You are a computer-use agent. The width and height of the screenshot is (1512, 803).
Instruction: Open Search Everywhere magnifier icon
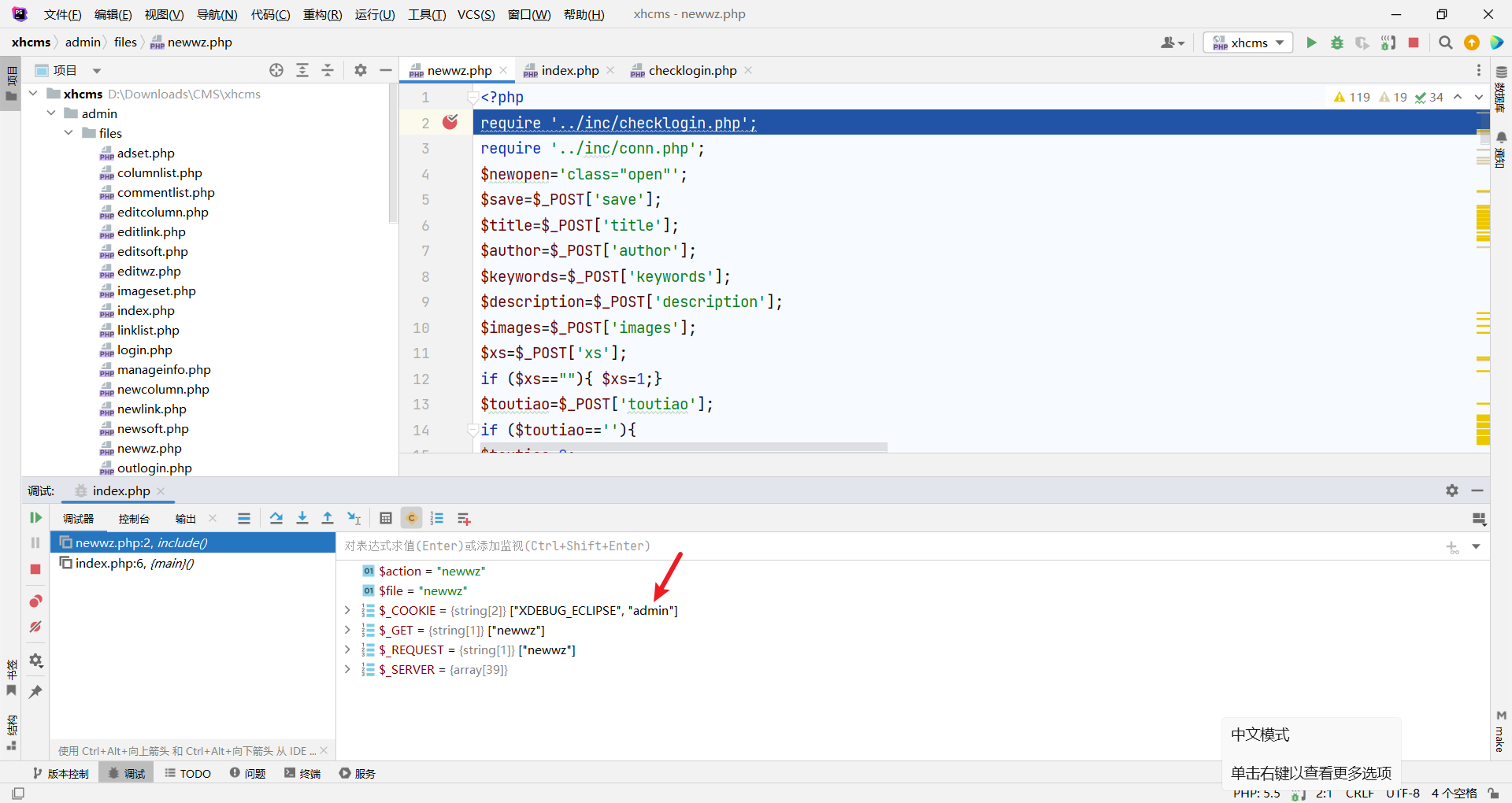(1446, 43)
